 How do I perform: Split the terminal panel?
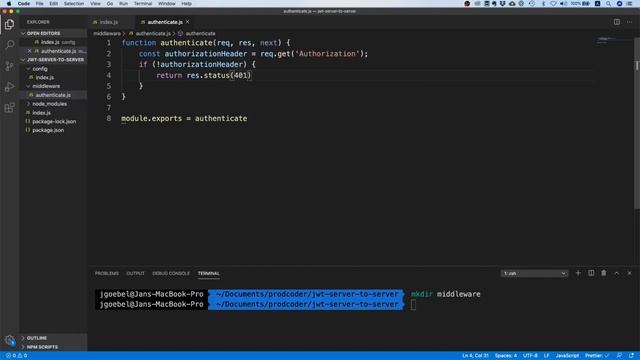click(x=591, y=273)
